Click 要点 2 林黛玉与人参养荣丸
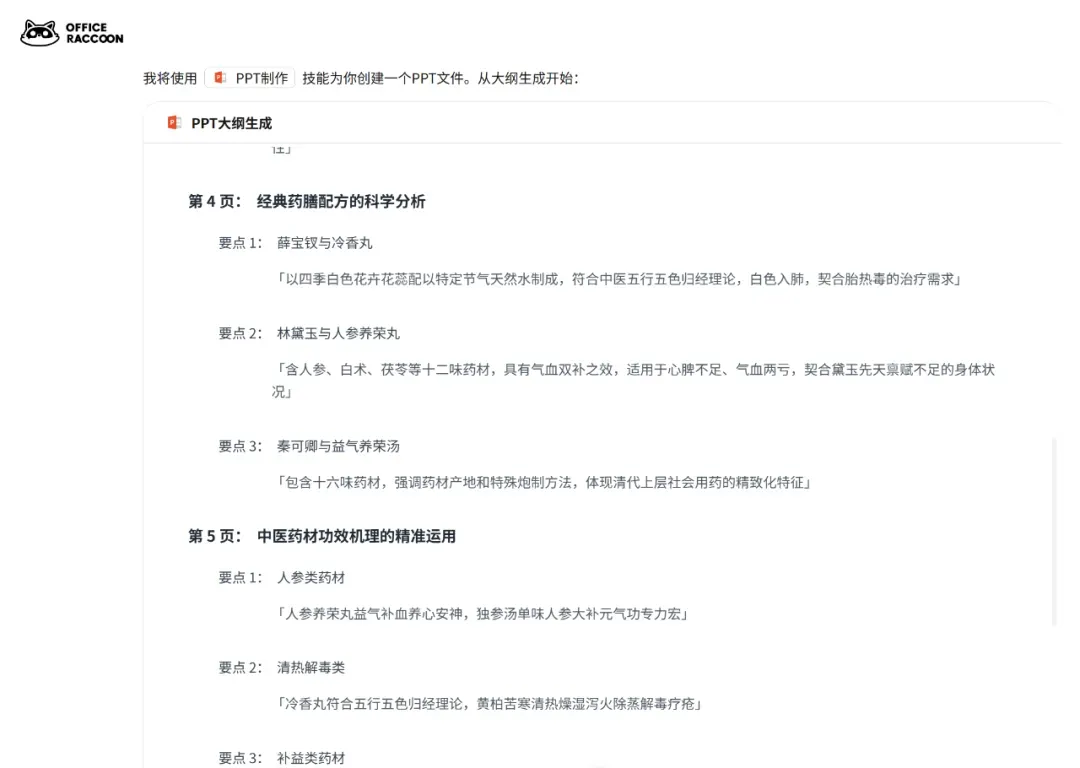This screenshot has height=768, width=1080. [309, 333]
